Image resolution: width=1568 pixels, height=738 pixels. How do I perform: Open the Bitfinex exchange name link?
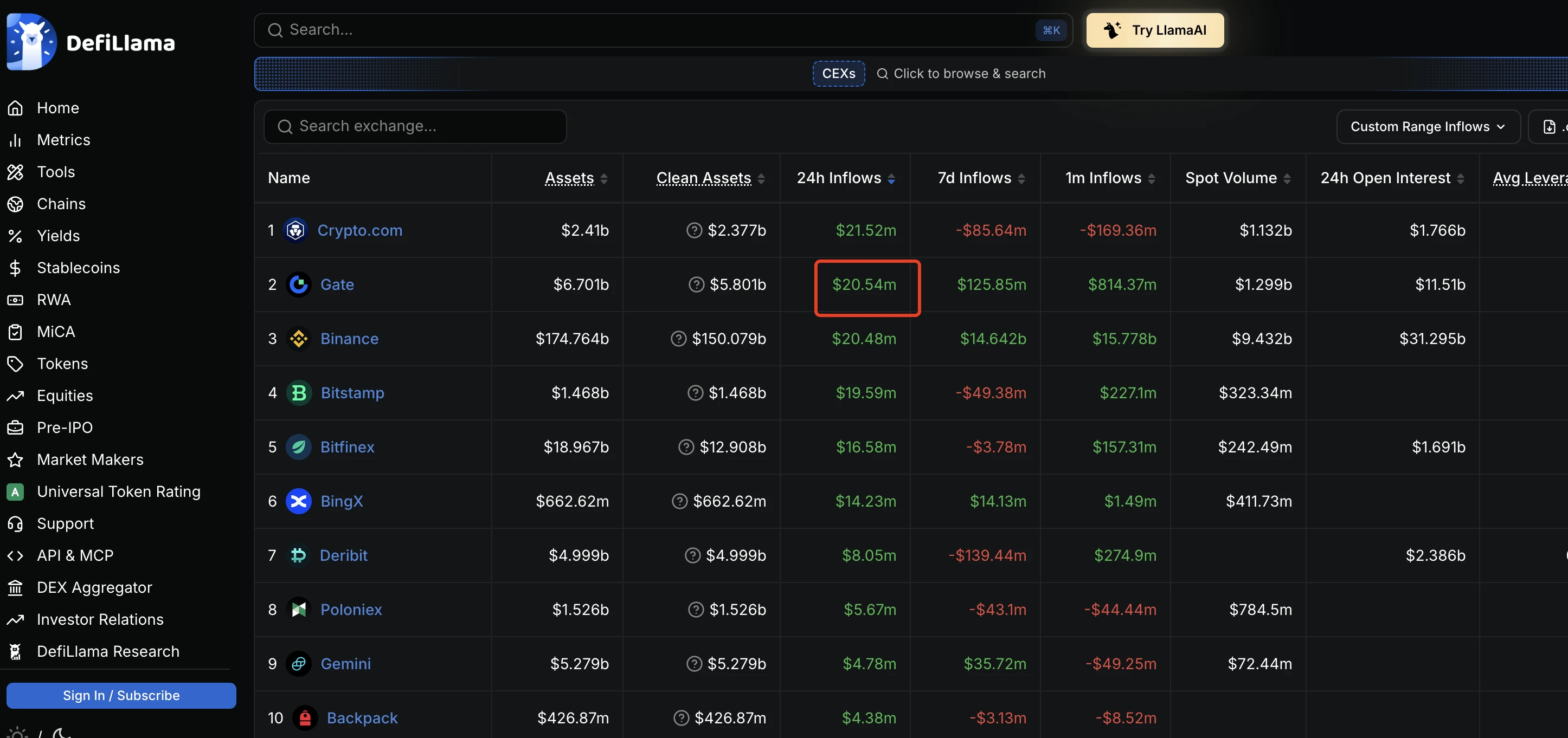coord(347,447)
